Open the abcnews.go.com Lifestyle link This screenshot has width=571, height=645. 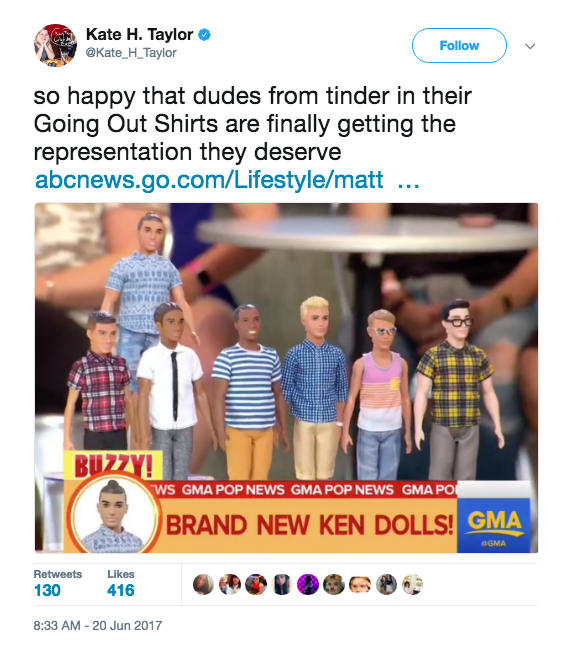pyautogui.click(x=227, y=180)
